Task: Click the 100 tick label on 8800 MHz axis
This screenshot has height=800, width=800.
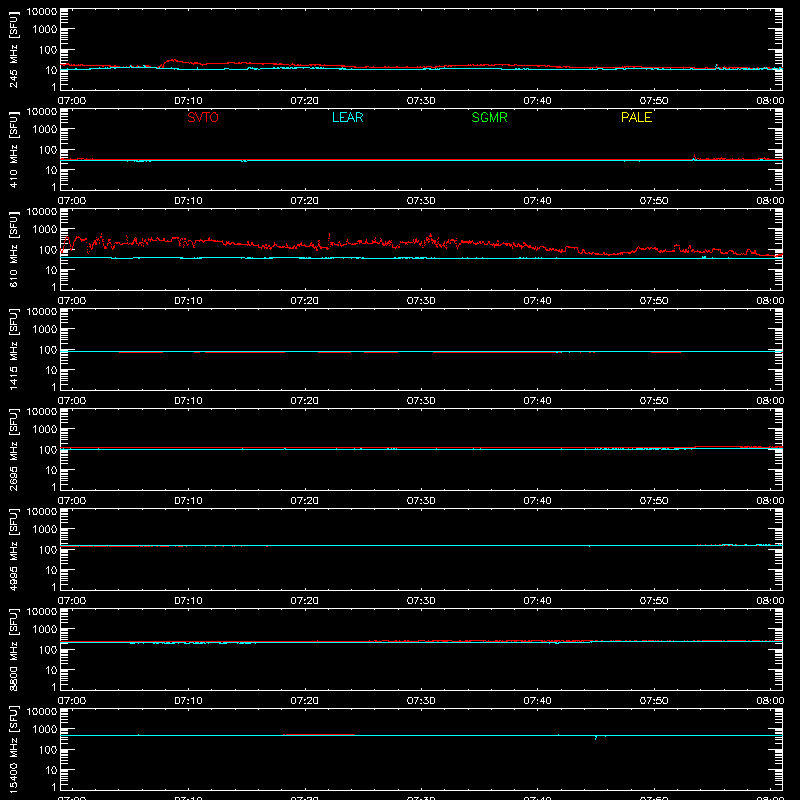Action: coord(48,650)
